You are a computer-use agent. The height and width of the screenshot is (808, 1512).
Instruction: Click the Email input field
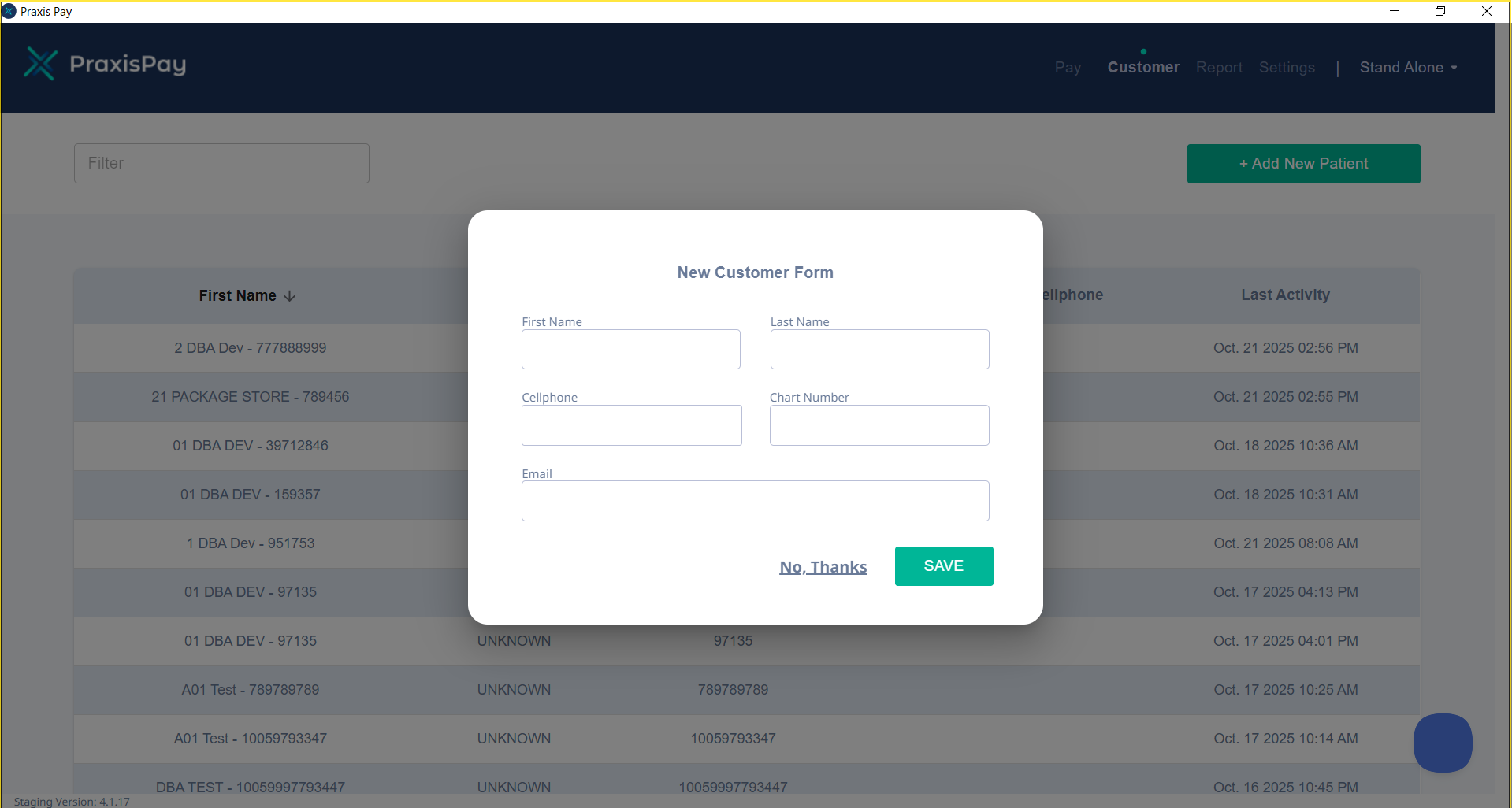(x=755, y=501)
